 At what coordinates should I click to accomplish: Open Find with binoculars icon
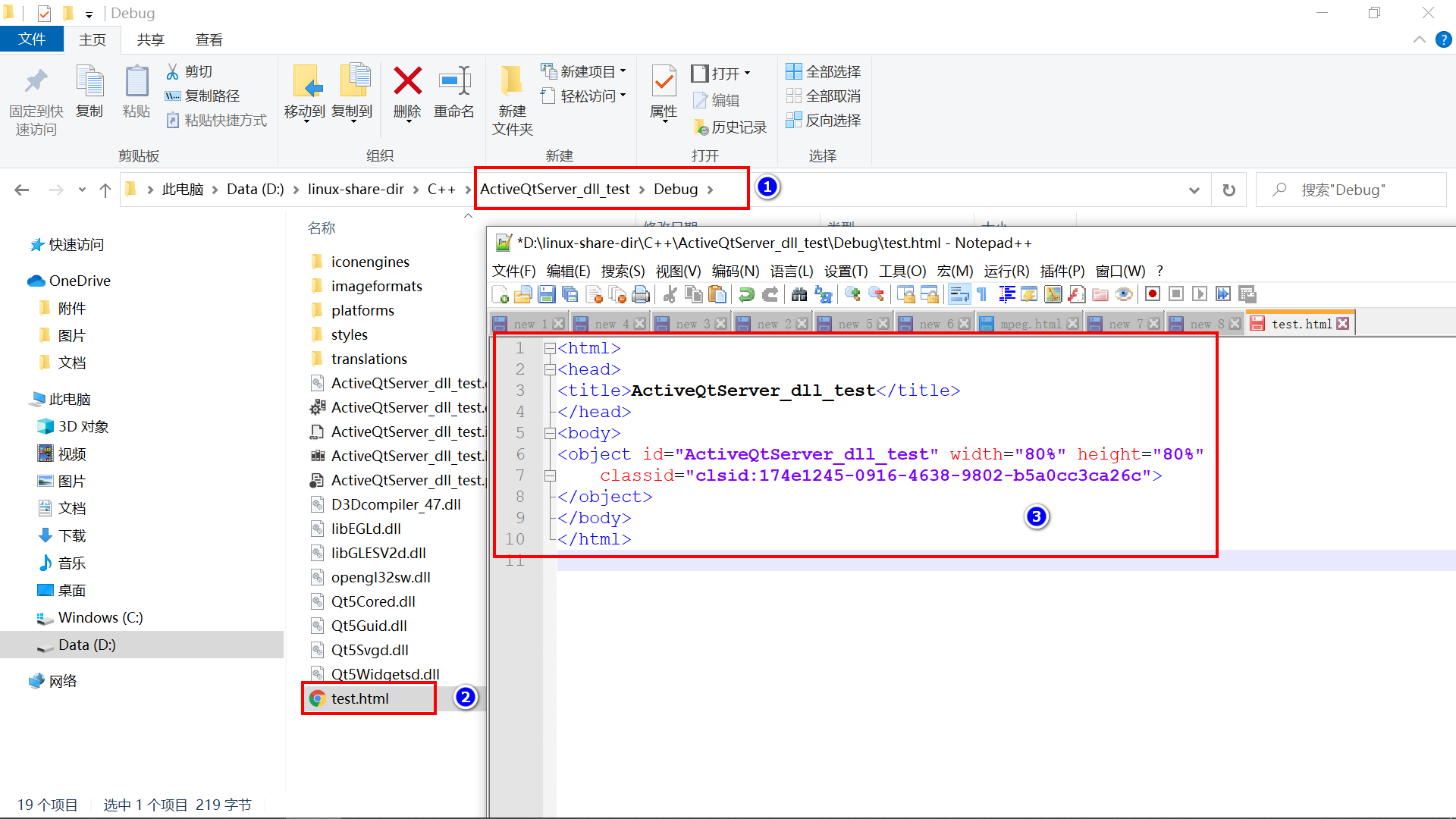click(x=799, y=294)
